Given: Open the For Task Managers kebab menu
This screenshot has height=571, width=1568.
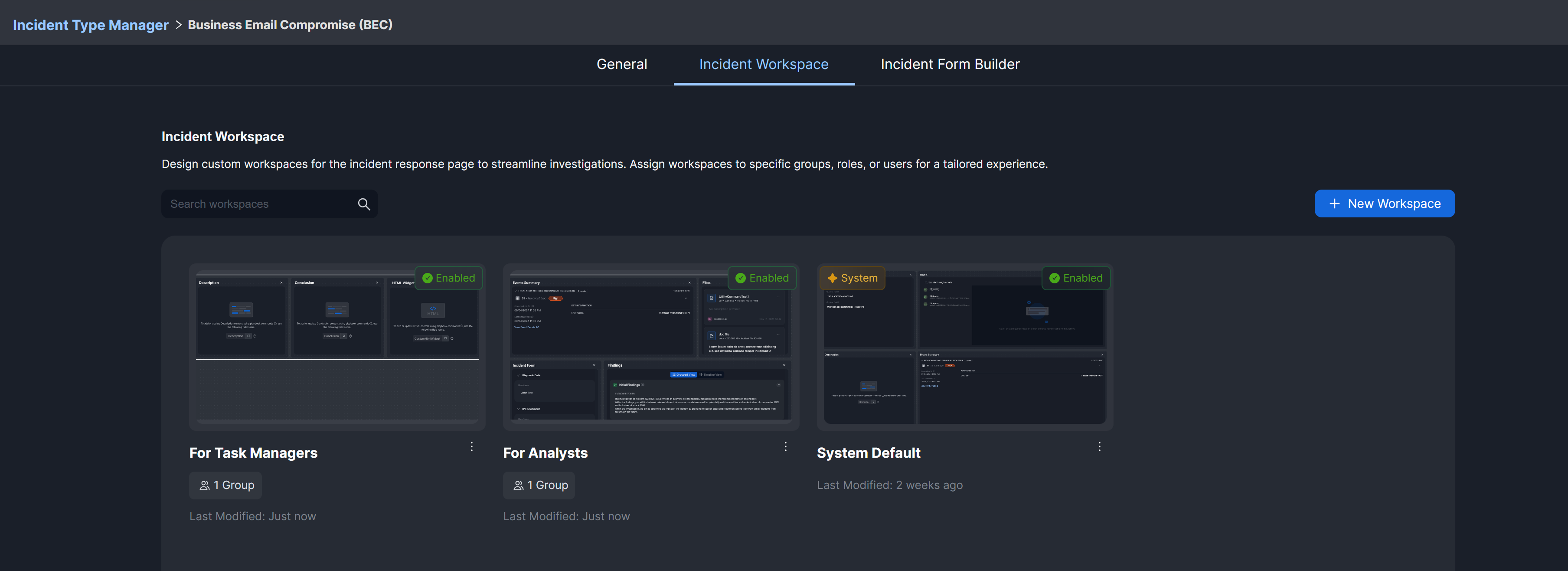Looking at the screenshot, I should tap(472, 447).
